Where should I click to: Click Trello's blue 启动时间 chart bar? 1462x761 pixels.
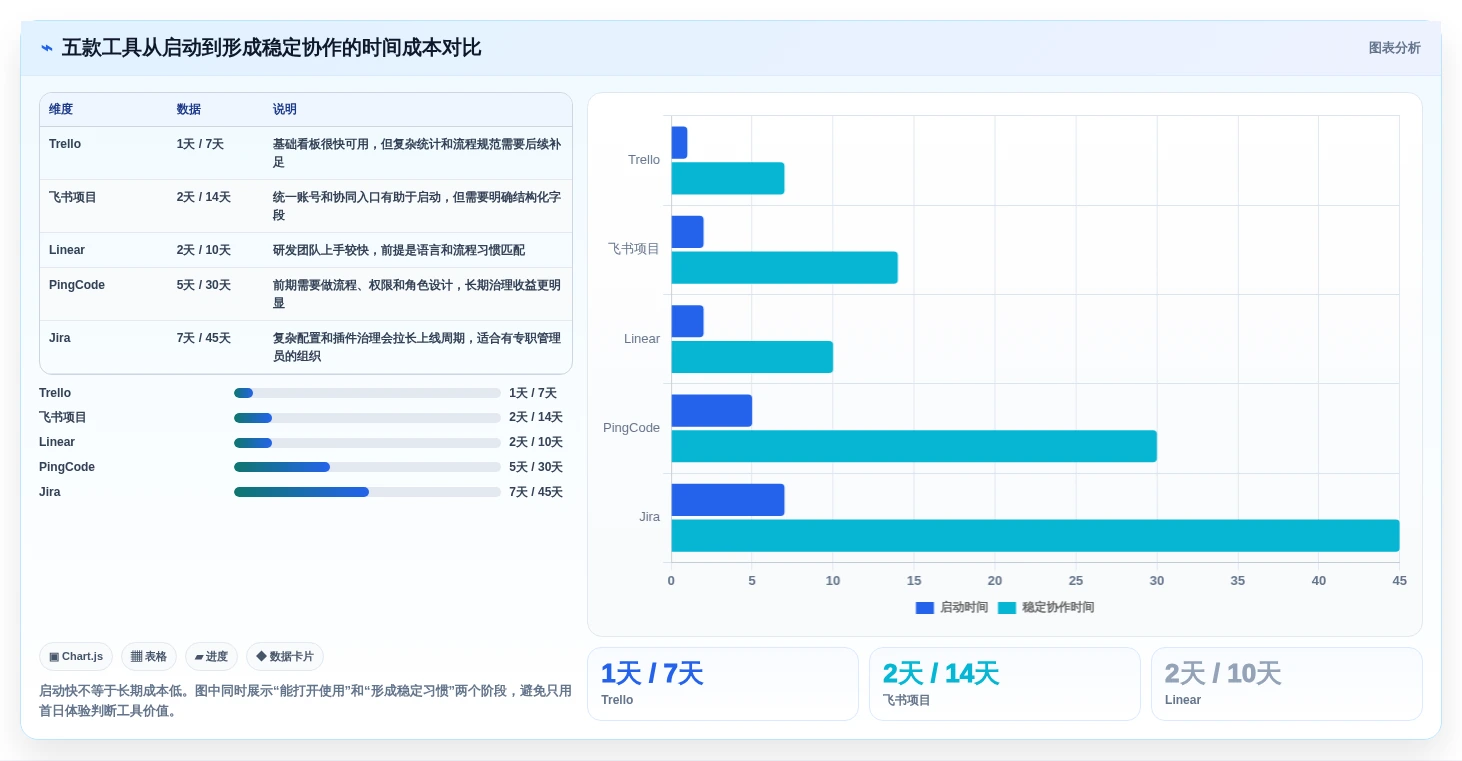679,142
